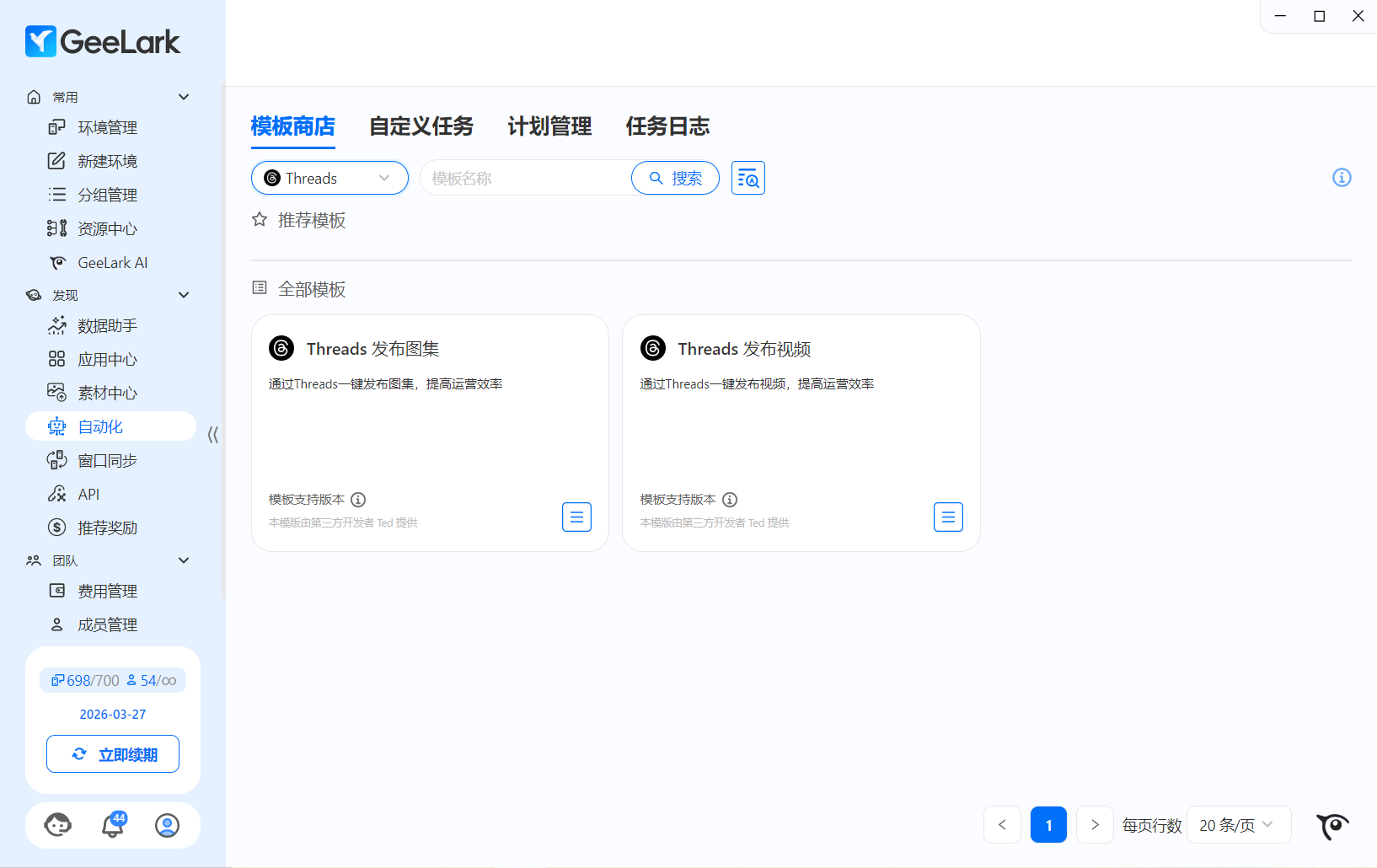1377x868 pixels.
Task: Click the info icon at top right
Action: click(1341, 178)
